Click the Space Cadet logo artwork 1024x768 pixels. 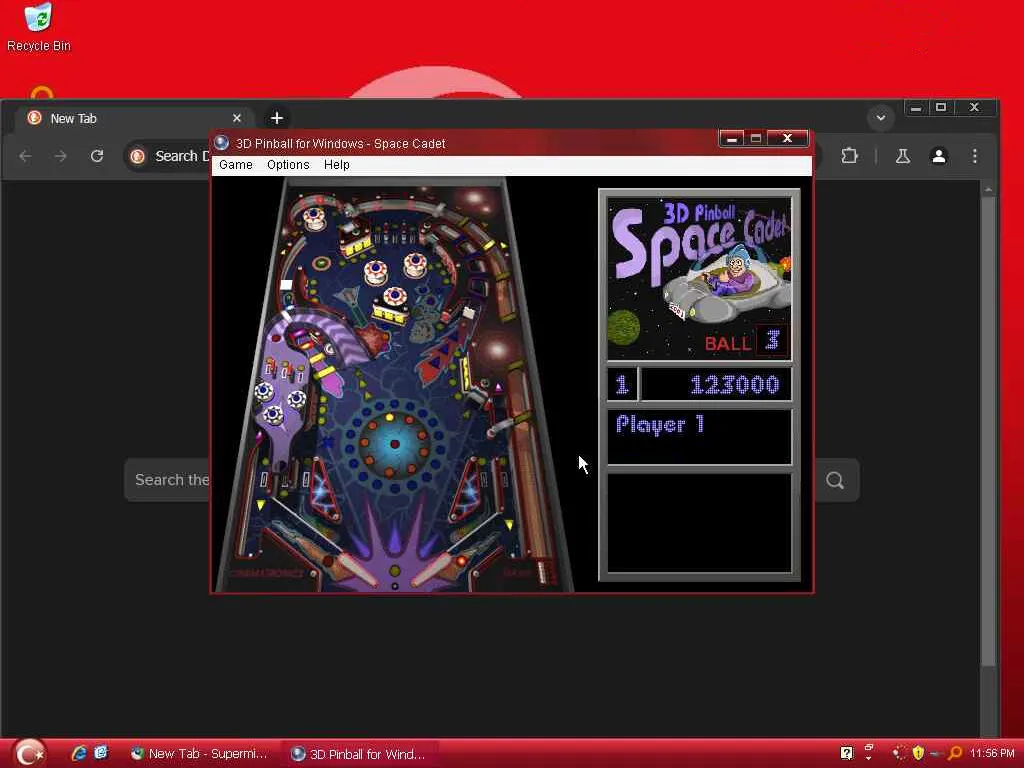pos(699,280)
